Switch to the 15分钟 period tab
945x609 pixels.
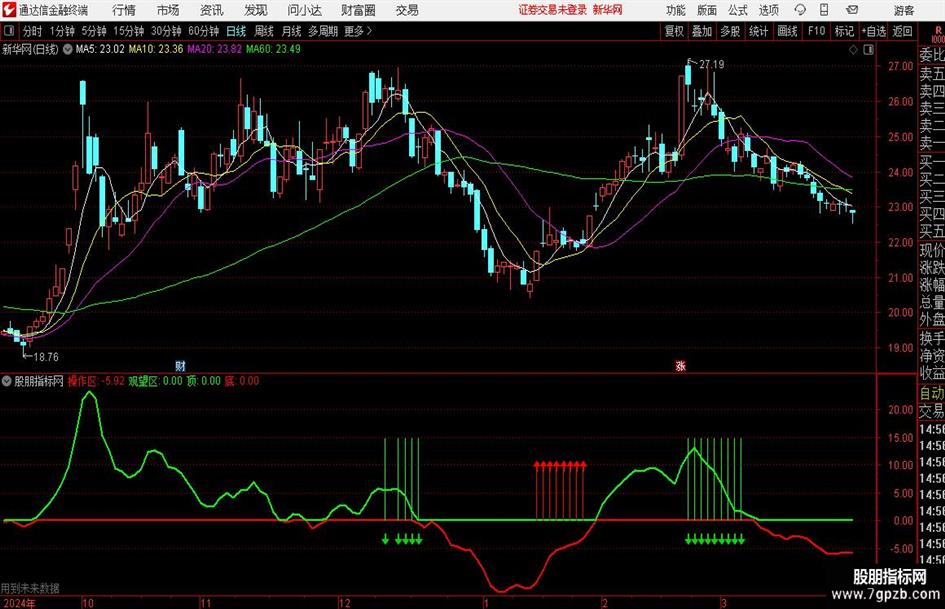click(x=129, y=31)
